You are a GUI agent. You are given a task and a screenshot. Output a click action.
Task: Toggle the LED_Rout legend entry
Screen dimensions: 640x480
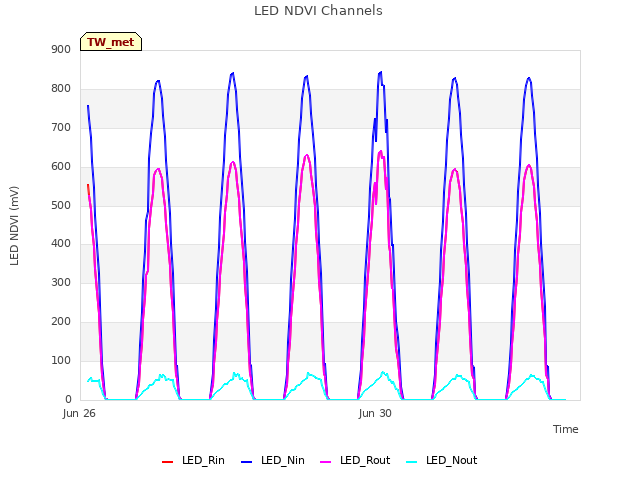point(355,461)
